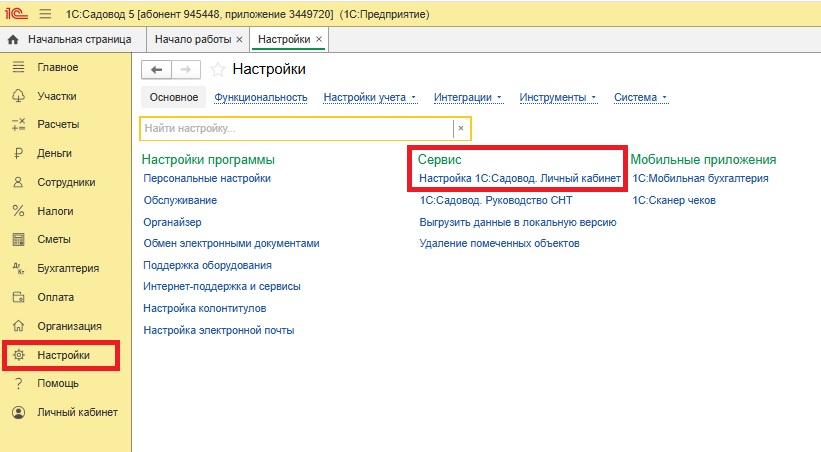The height and width of the screenshot is (452, 821).
Task: Go forward with the right arrow button
Action: pos(186,69)
